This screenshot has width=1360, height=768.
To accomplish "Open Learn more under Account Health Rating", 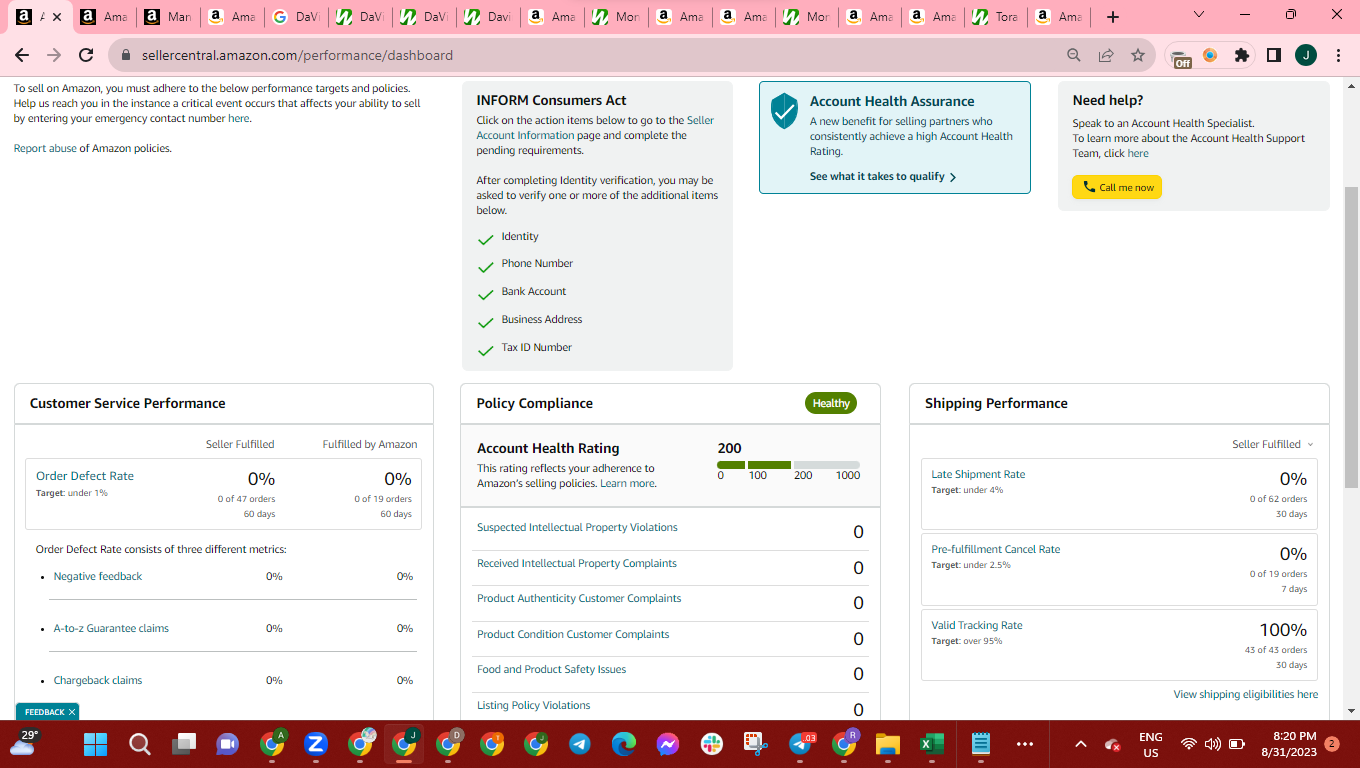I will tap(628, 483).
